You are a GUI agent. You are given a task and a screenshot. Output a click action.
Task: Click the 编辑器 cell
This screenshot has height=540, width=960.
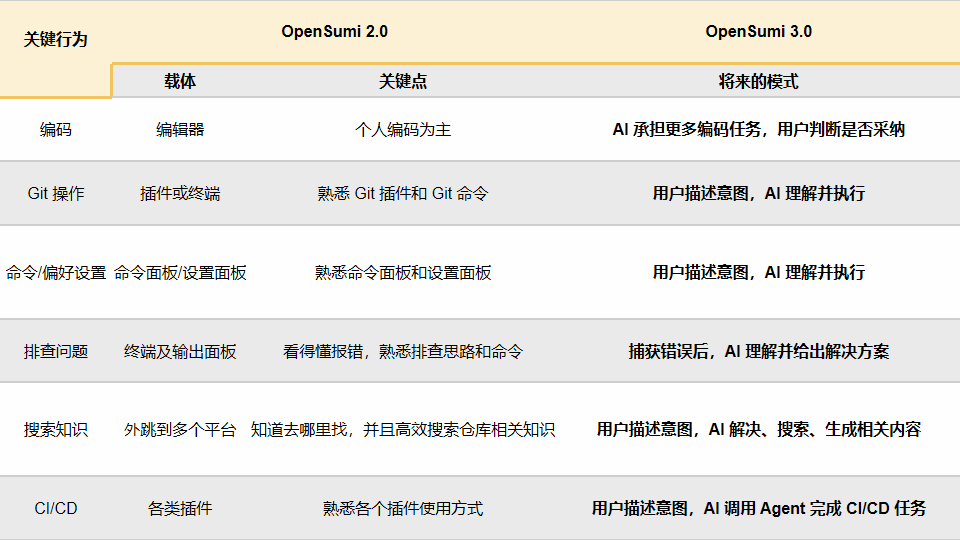point(180,130)
